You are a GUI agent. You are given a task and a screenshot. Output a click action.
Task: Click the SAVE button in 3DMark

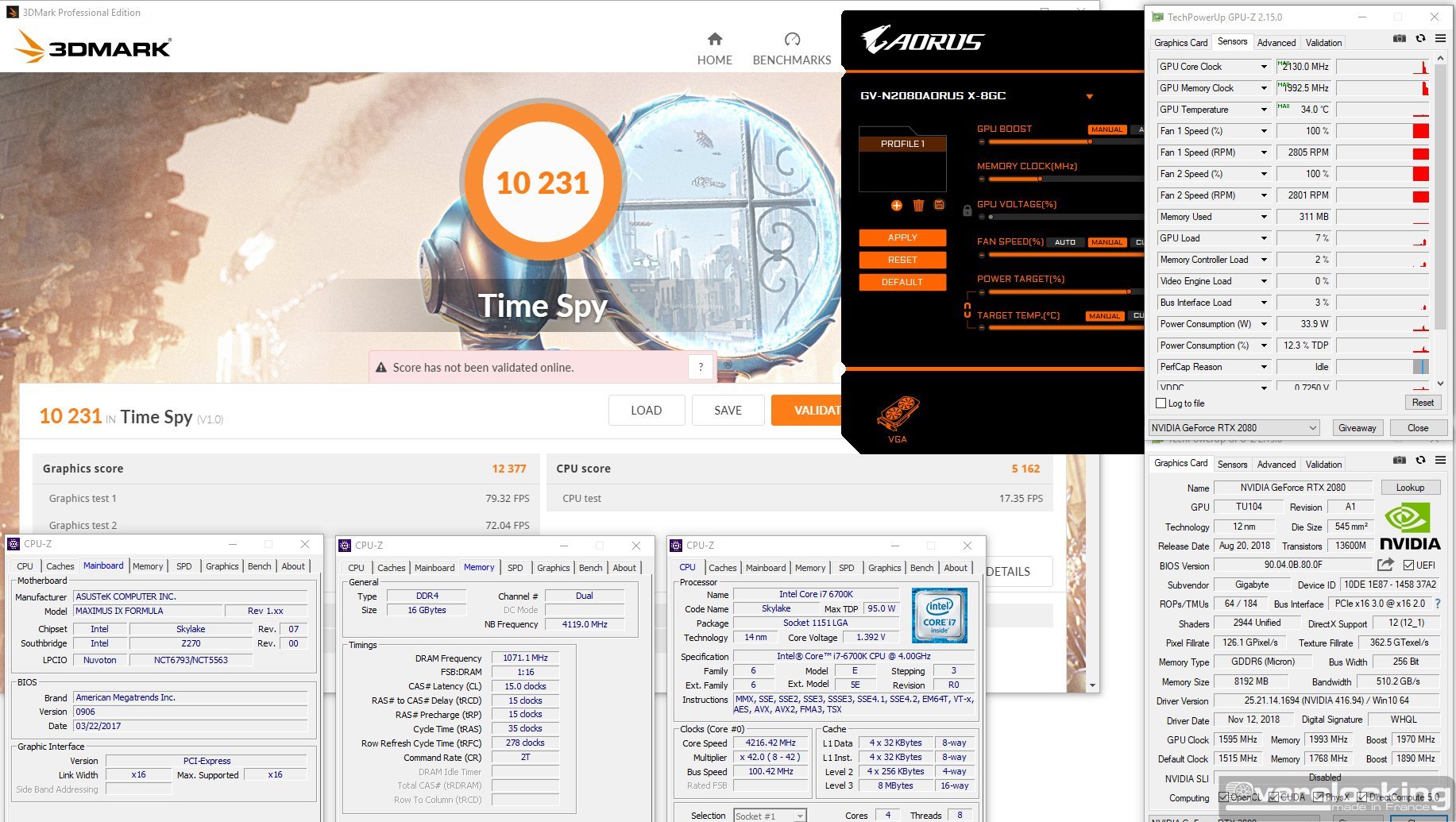pos(728,411)
